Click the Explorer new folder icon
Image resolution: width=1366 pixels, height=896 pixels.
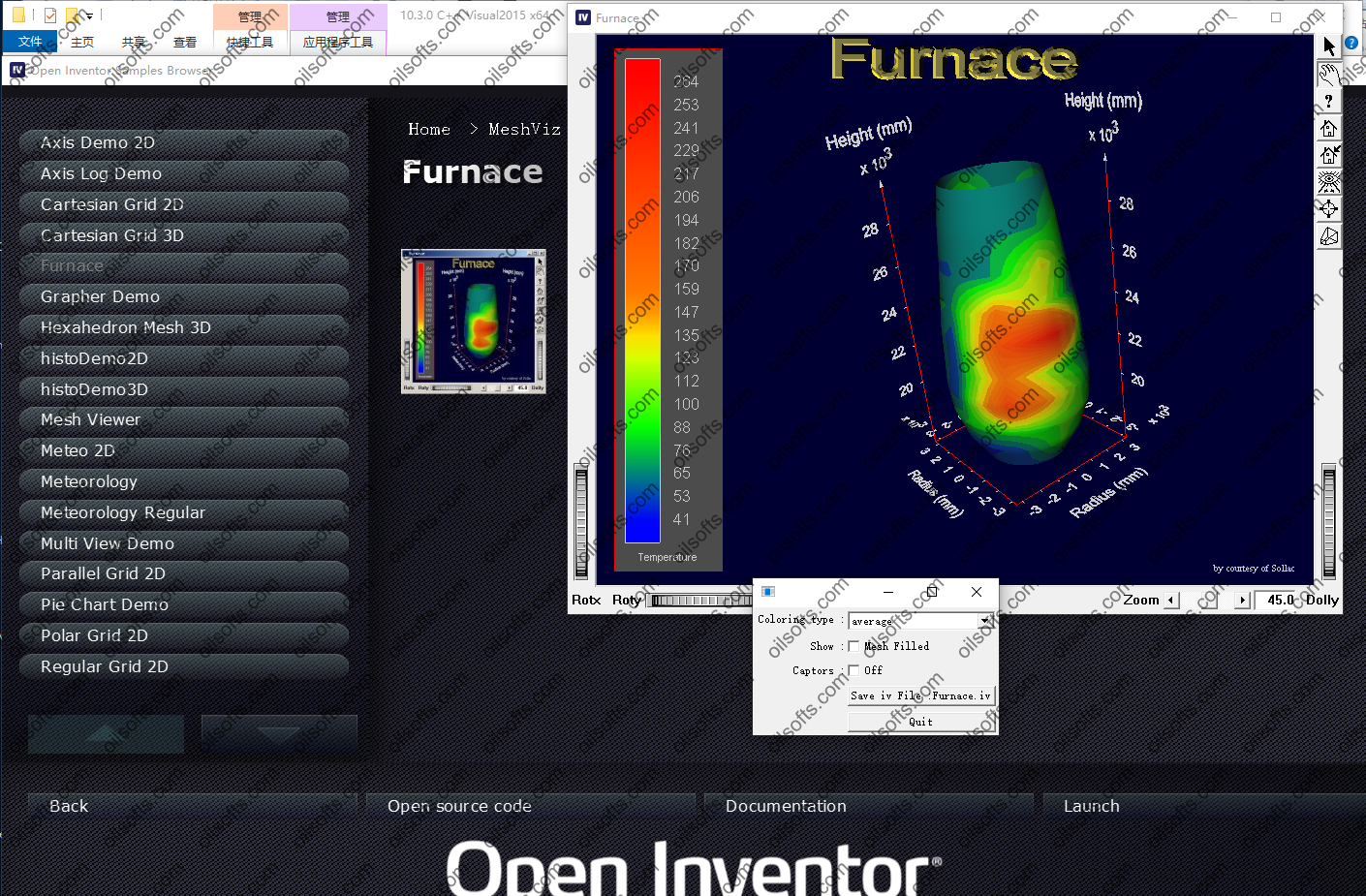pos(74,15)
